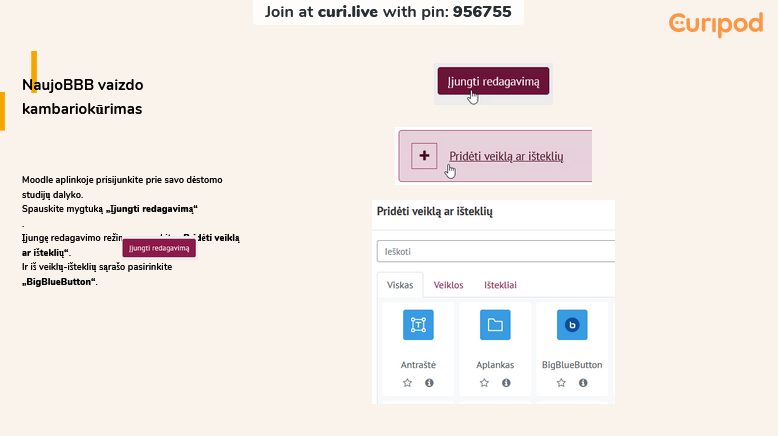
Task: Switch to the Ištekliai tab
Action: click(x=500, y=285)
